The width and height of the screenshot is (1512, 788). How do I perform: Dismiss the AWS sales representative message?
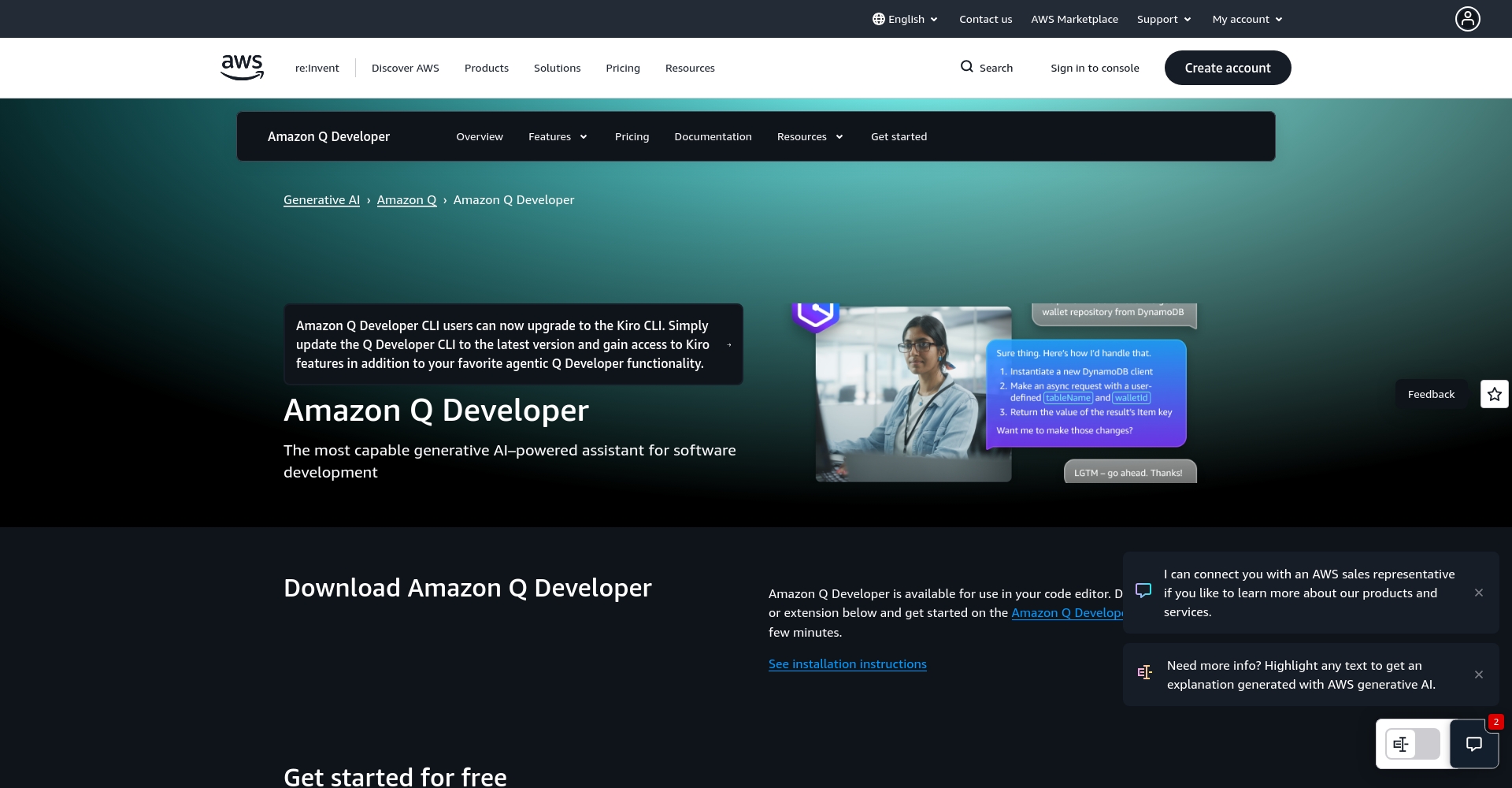[1479, 592]
